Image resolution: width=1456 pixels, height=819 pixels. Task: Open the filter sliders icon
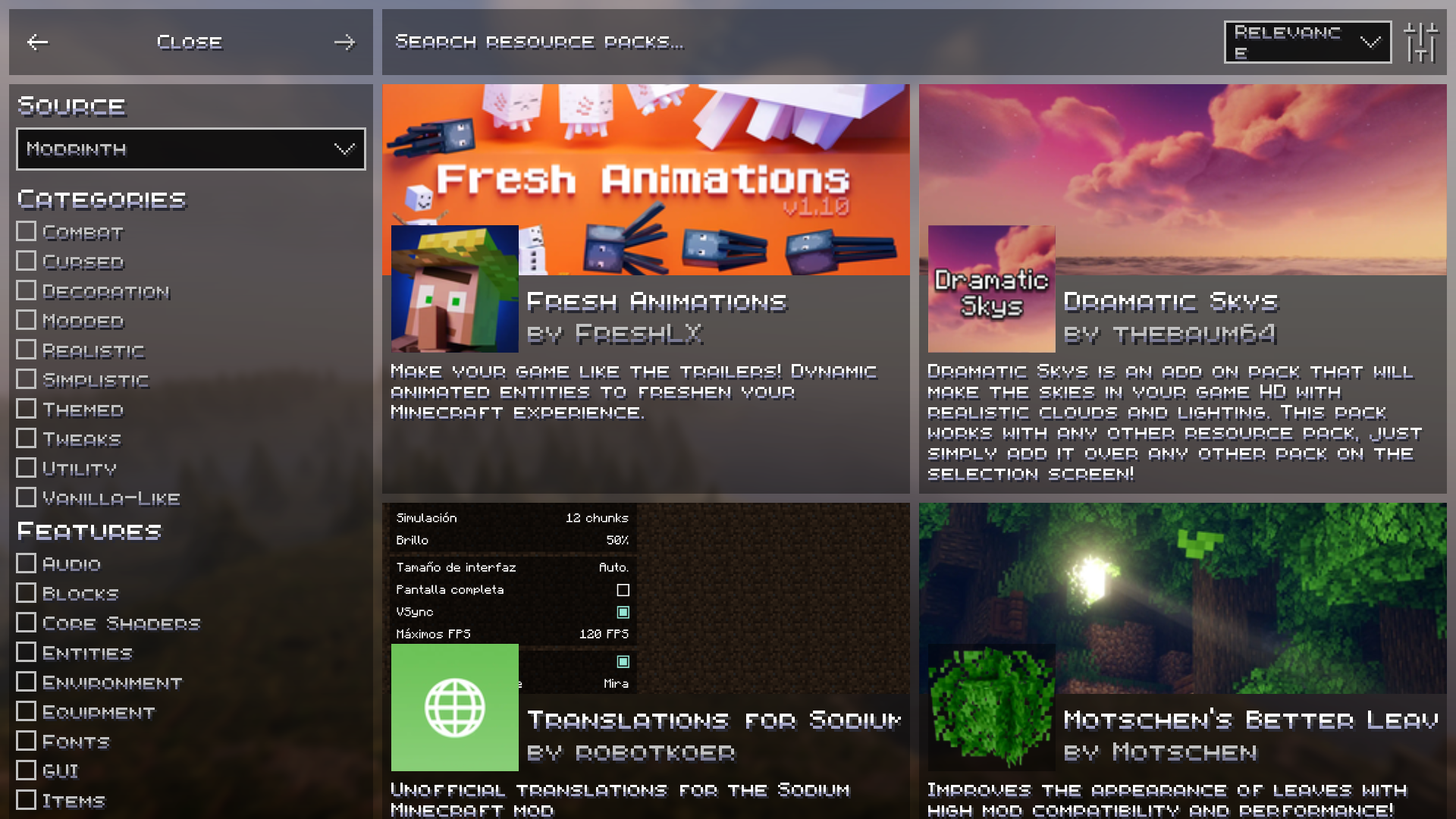click(x=1420, y=42)
